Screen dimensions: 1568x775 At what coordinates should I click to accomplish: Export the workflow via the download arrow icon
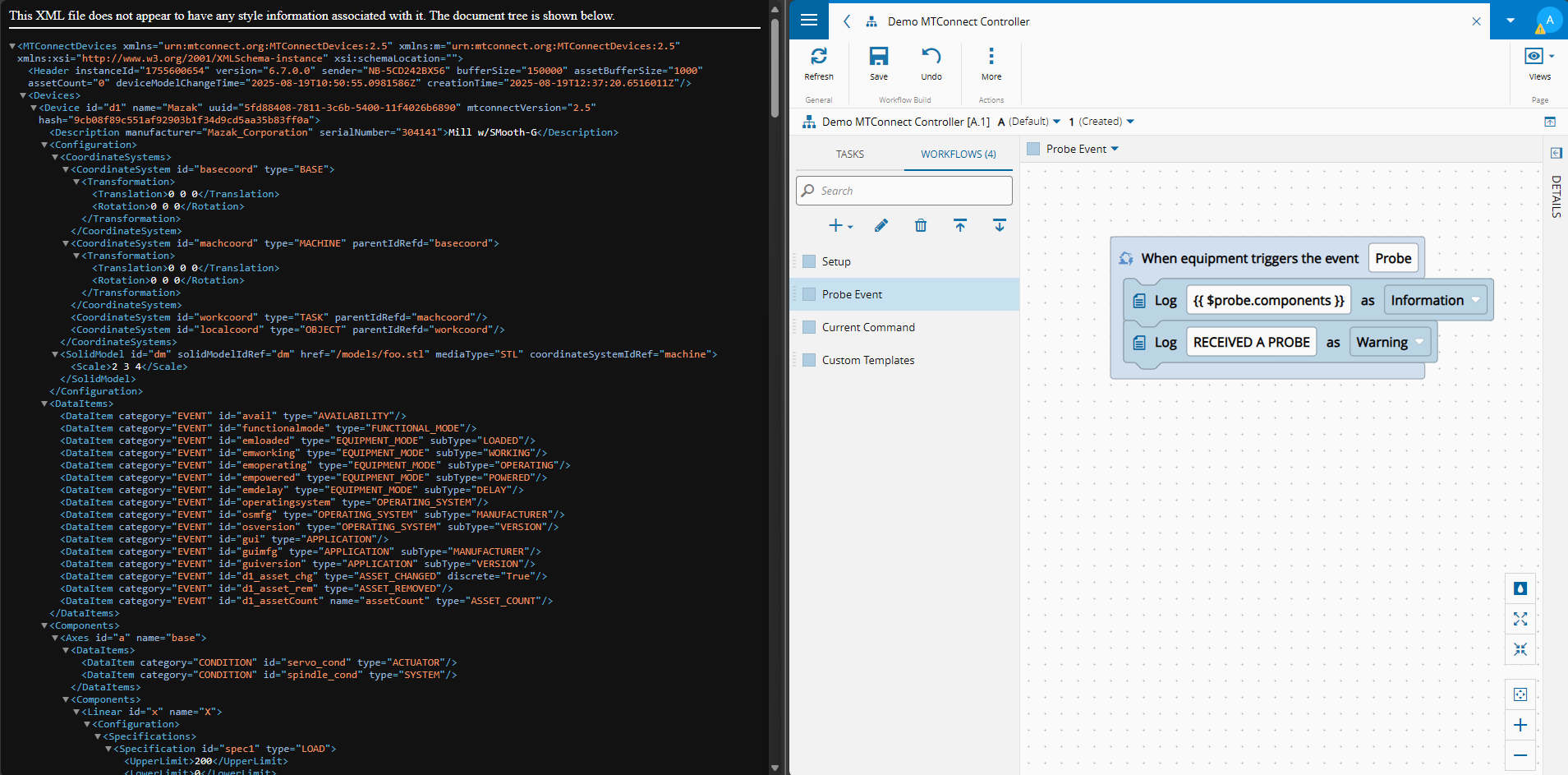click(999, 225)
